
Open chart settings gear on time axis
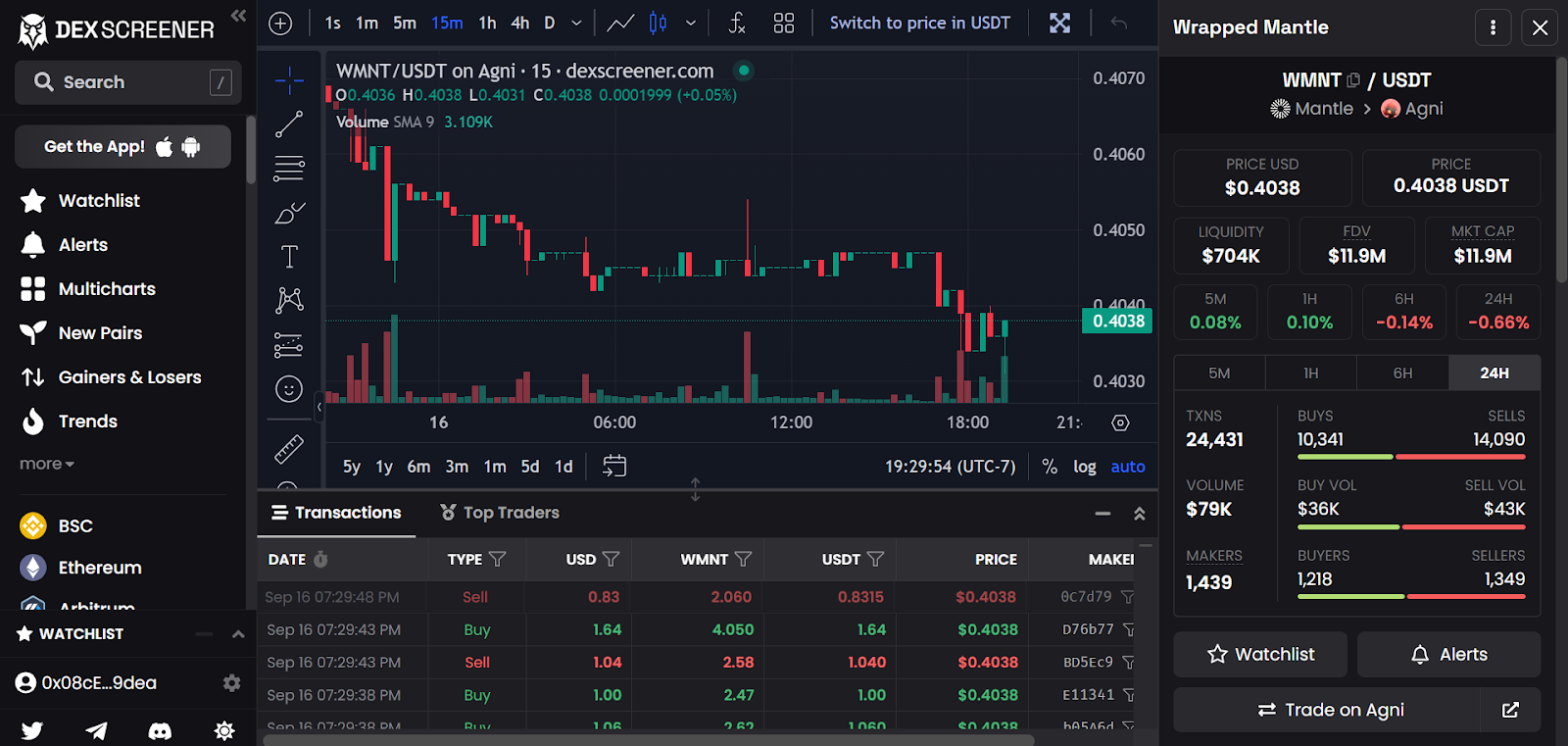[1121, 423]
